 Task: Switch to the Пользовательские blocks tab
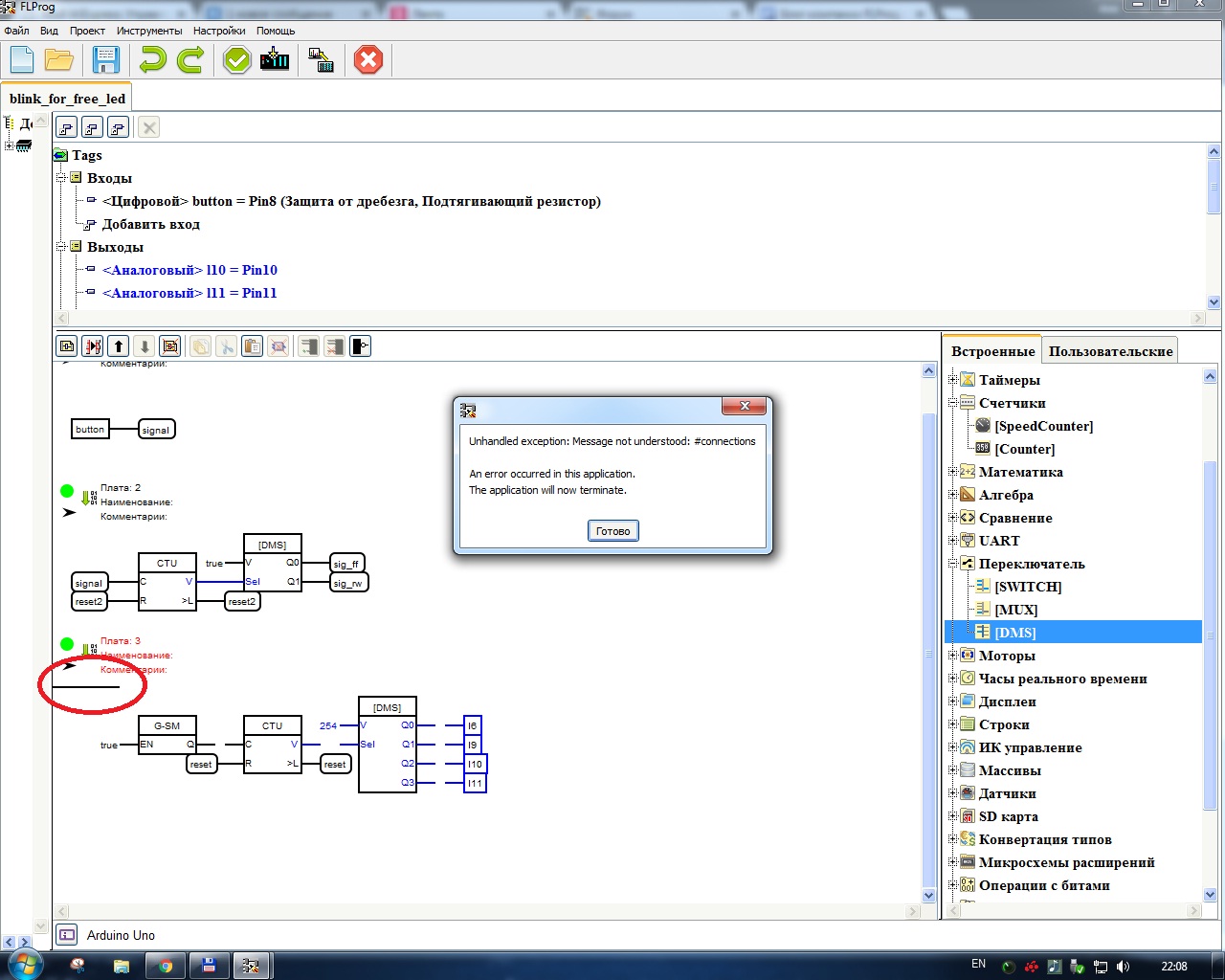click(1110, 351)
